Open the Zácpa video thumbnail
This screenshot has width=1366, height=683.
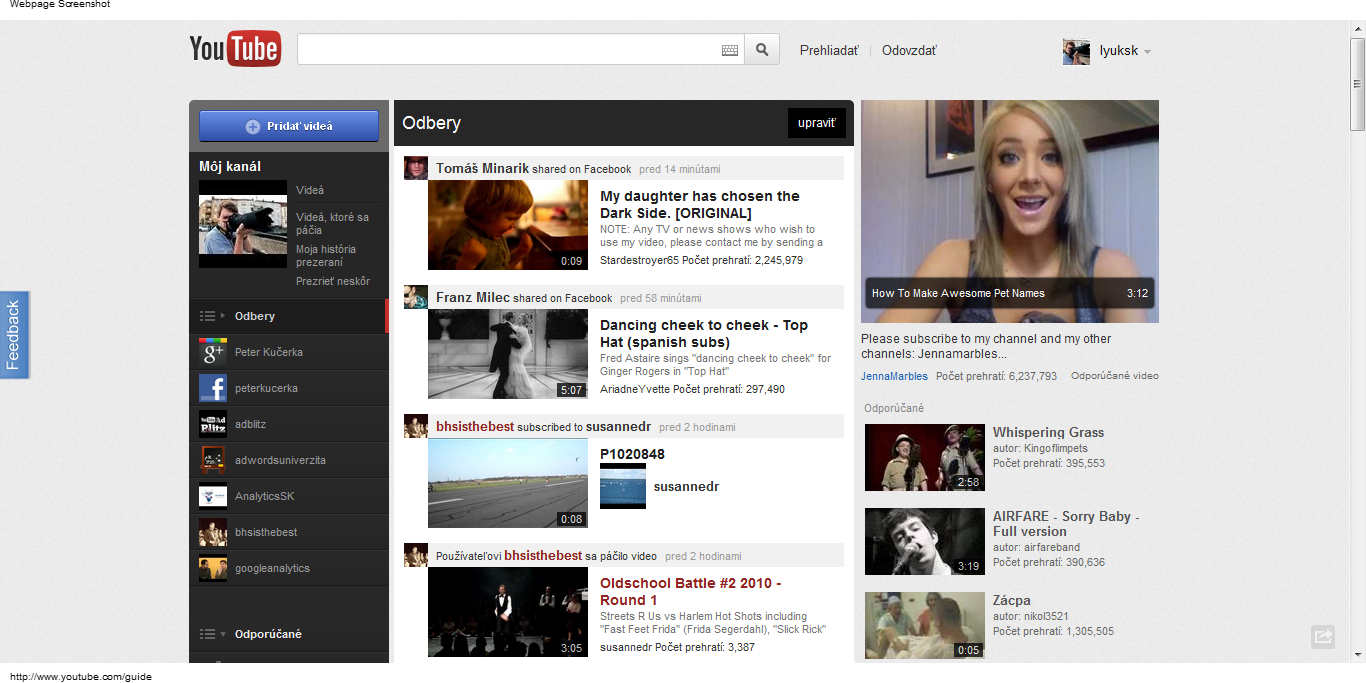pos(925,625)
